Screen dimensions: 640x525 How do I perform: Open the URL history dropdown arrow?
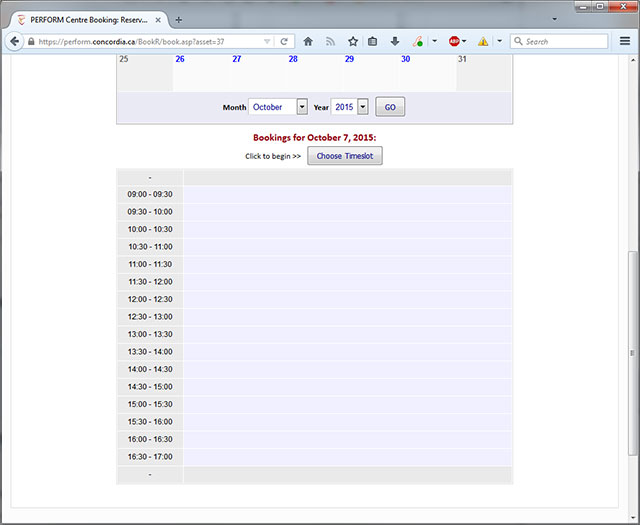tap(267, 42)
